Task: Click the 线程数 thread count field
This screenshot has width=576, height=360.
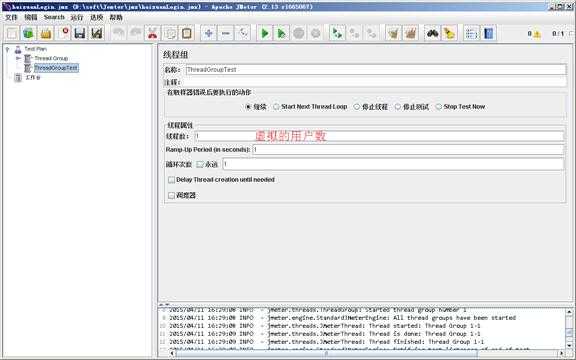Action: pos(379,136)
